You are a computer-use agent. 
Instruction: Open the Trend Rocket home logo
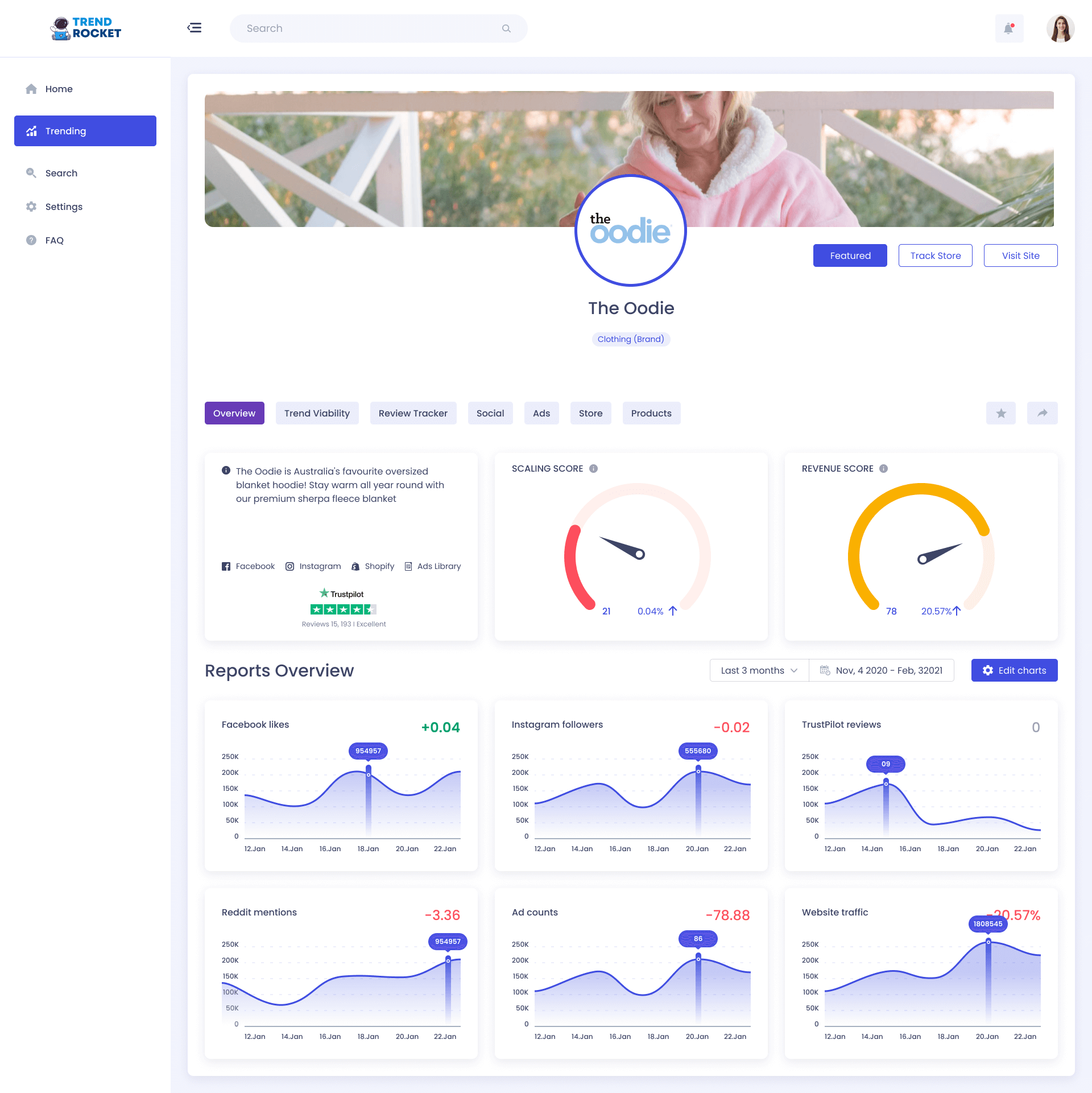(x=85, y=28)
